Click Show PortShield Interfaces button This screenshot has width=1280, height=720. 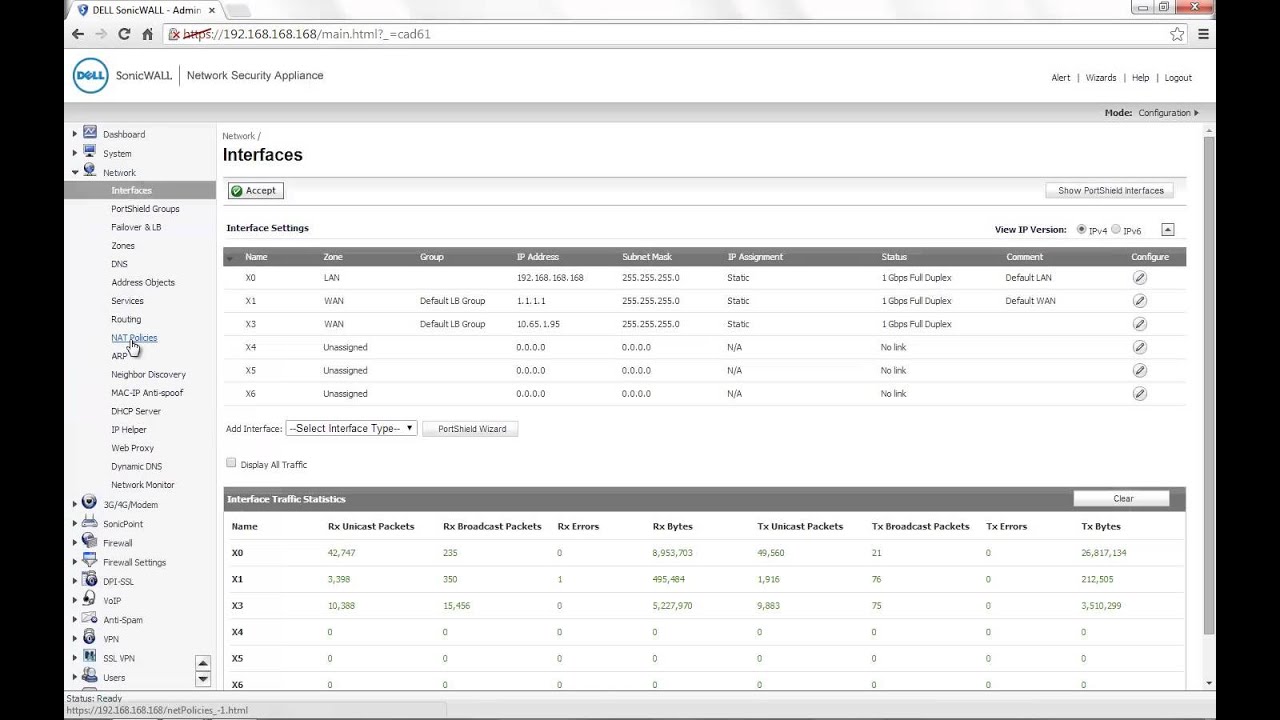(1110, 190)
